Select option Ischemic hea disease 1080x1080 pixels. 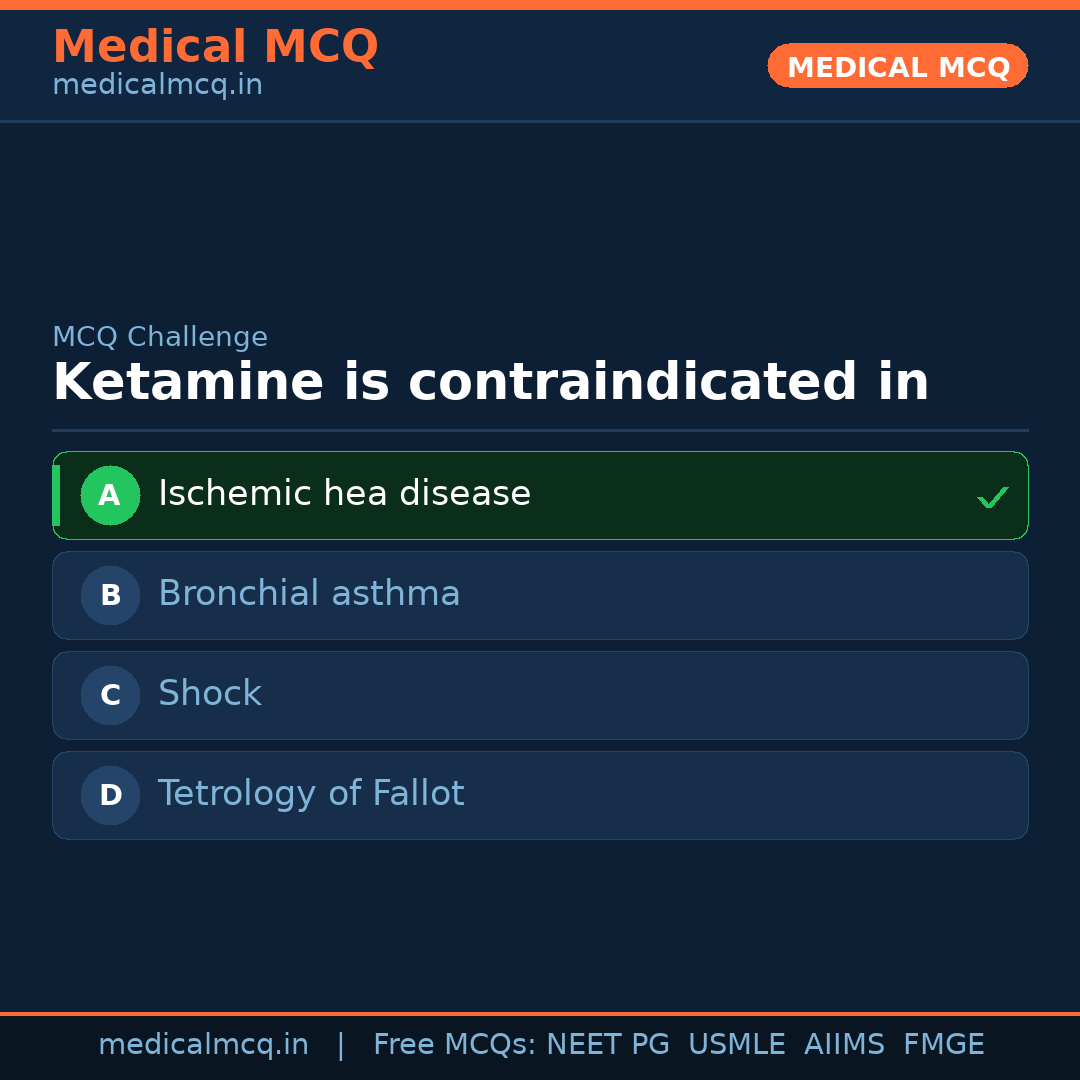click(540, 495)
